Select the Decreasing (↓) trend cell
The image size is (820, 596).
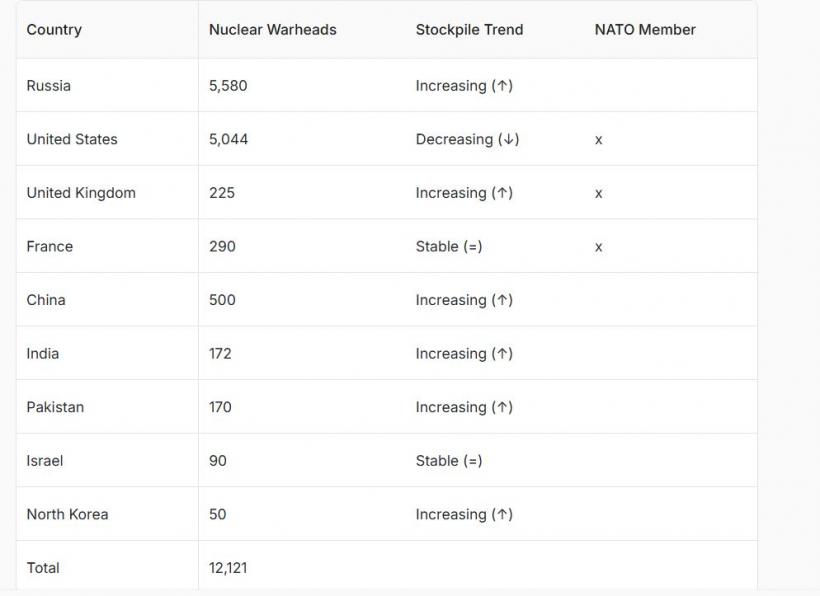(x=467, y=140)
